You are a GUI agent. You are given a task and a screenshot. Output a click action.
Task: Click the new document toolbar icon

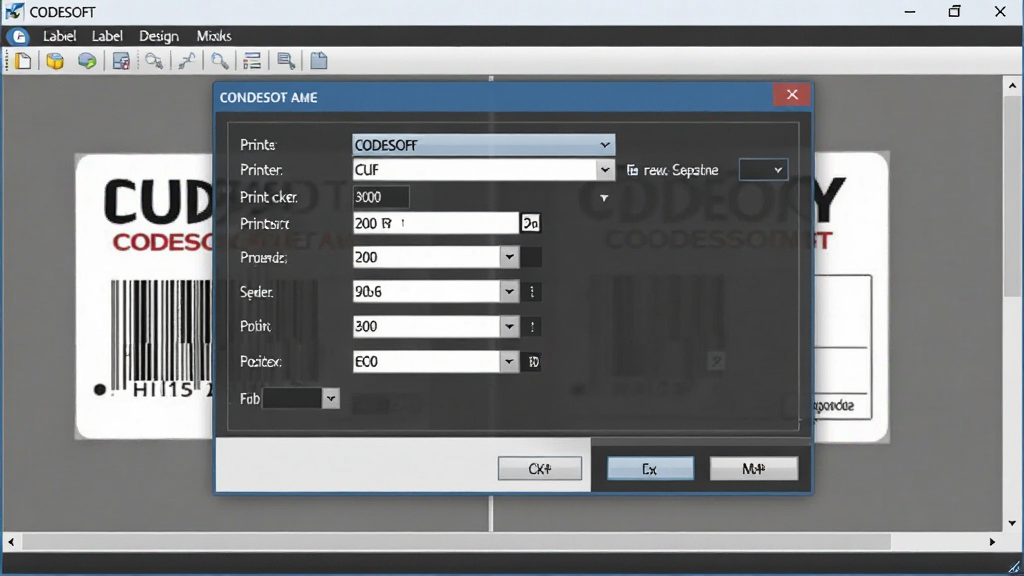24,61
